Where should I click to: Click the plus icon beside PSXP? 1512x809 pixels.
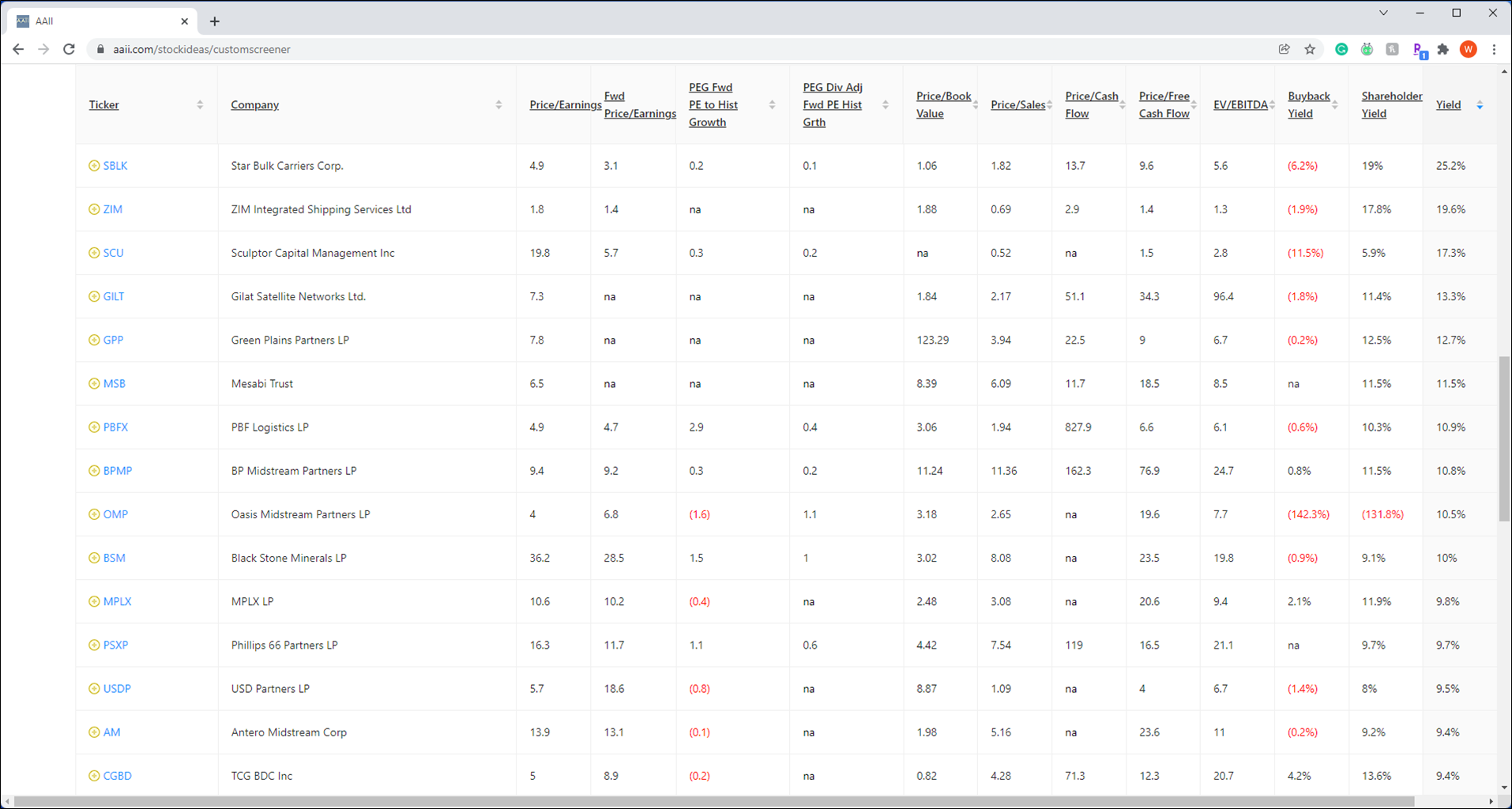pyautogui.click(x=94, y=645)
